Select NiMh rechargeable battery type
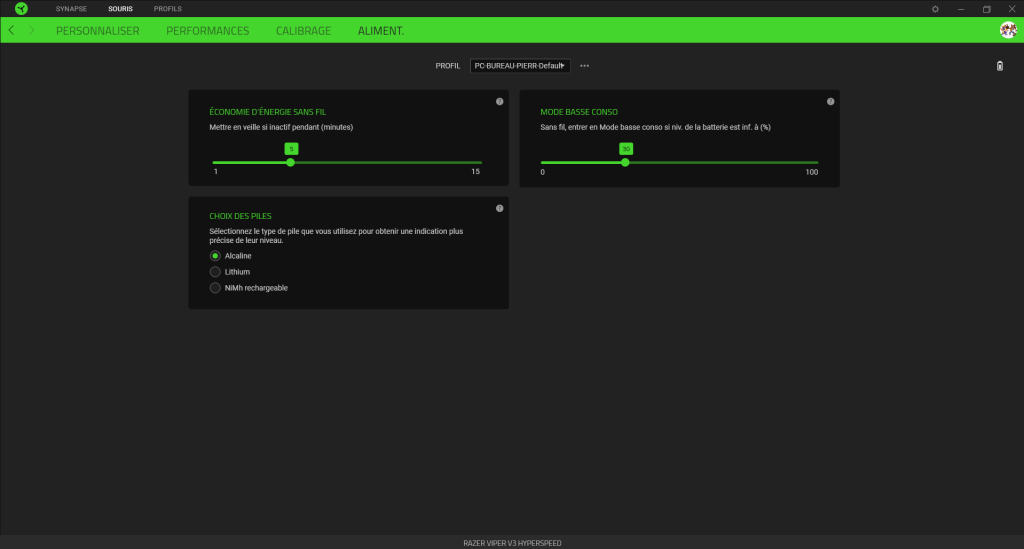This screenshot has height=549, width=1024. pyautogui.click(x=215, y=288)
